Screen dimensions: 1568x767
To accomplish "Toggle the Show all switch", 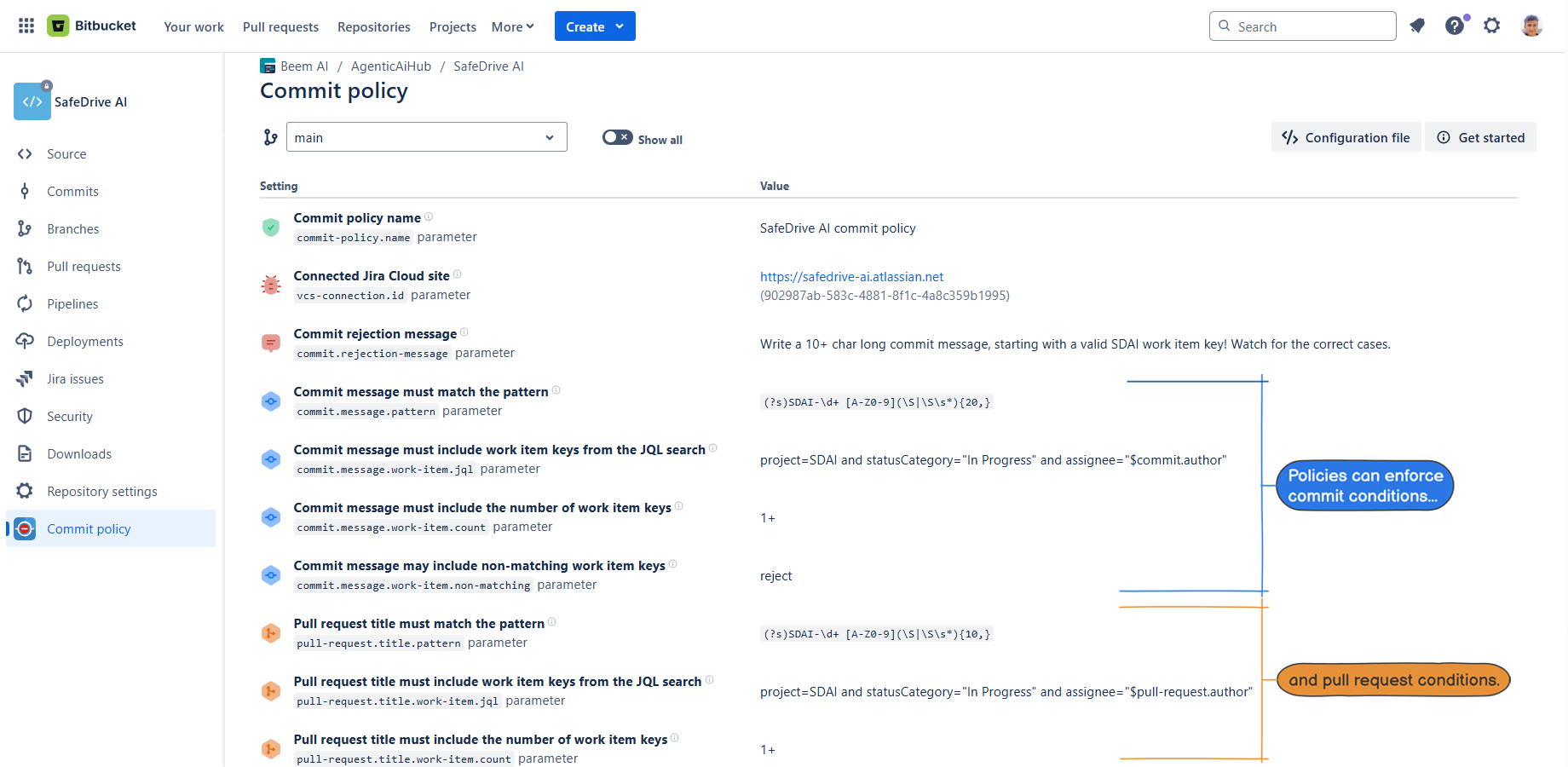I will click(617, 136).
